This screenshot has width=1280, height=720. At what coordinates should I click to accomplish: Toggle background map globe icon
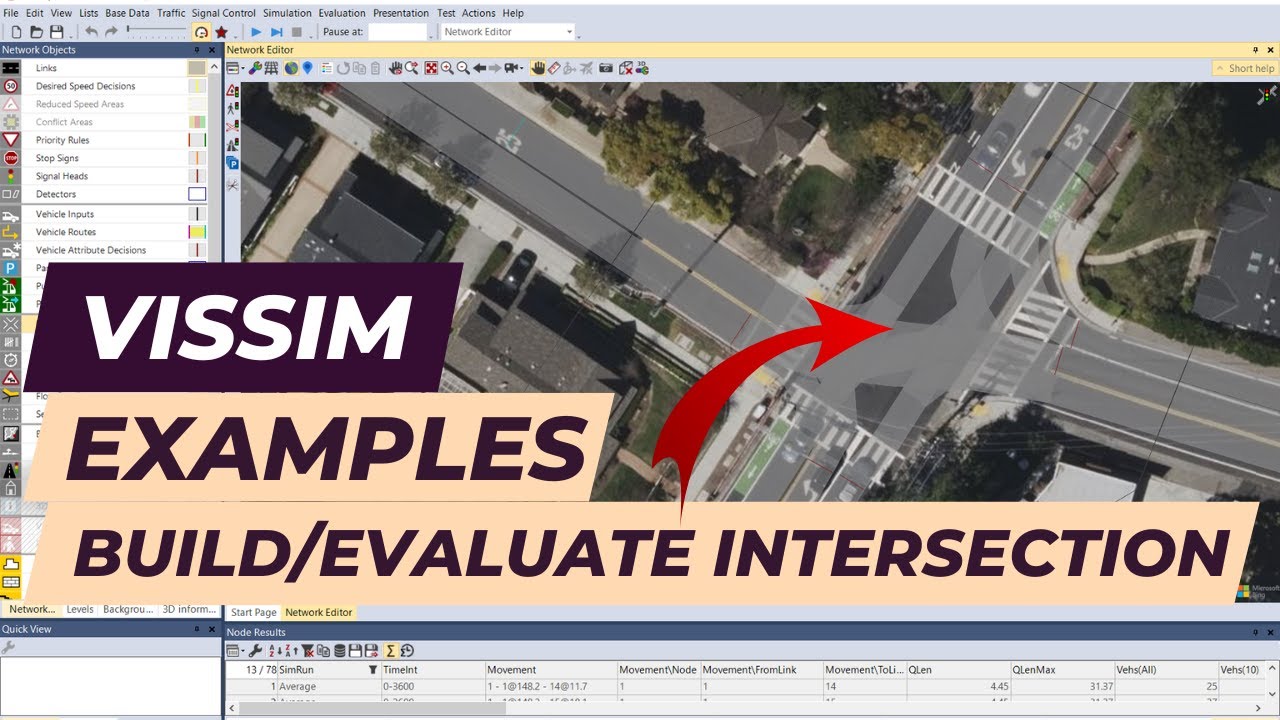click(291, 68)
